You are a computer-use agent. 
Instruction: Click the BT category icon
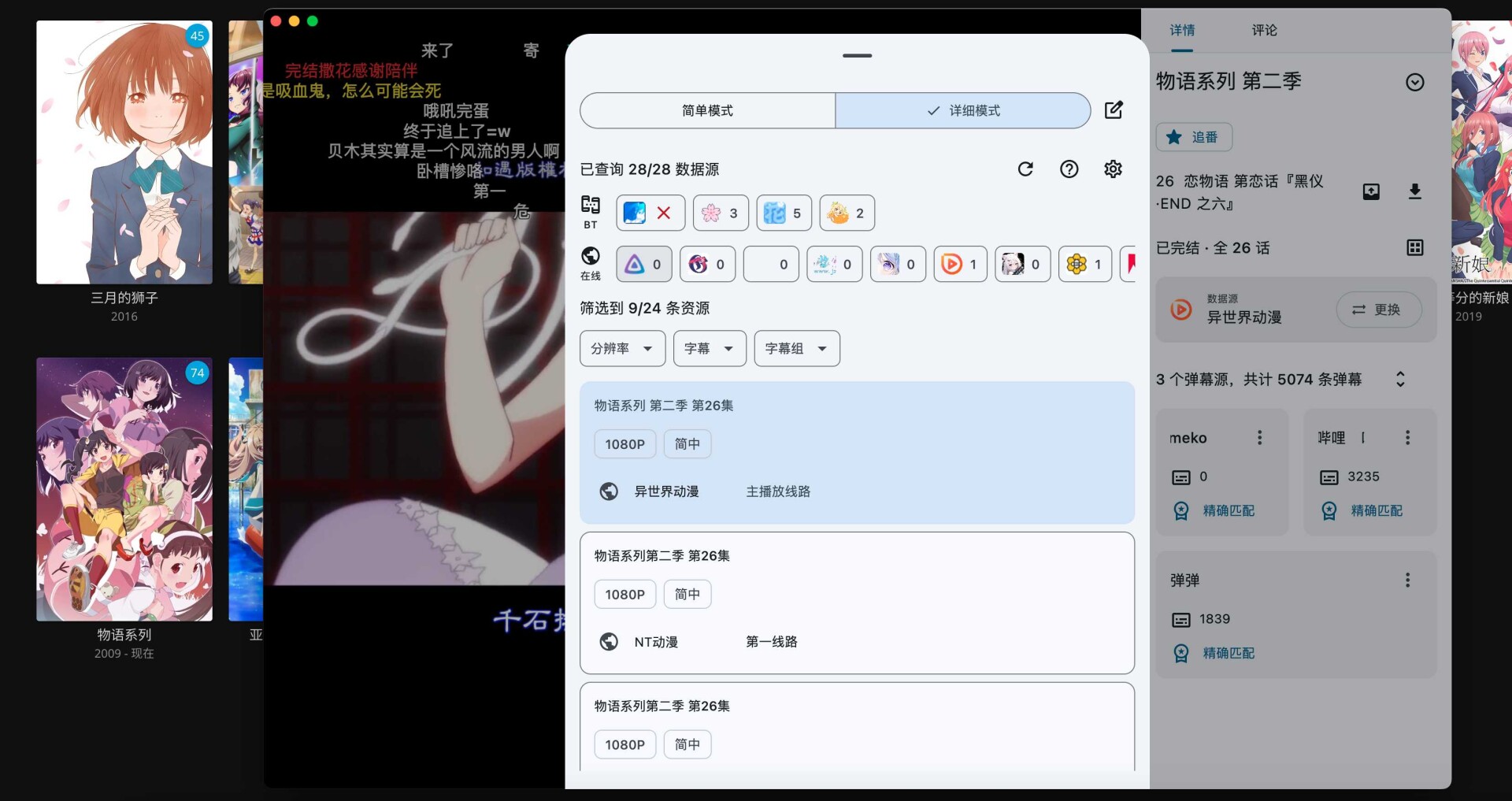tap(591, 212)
